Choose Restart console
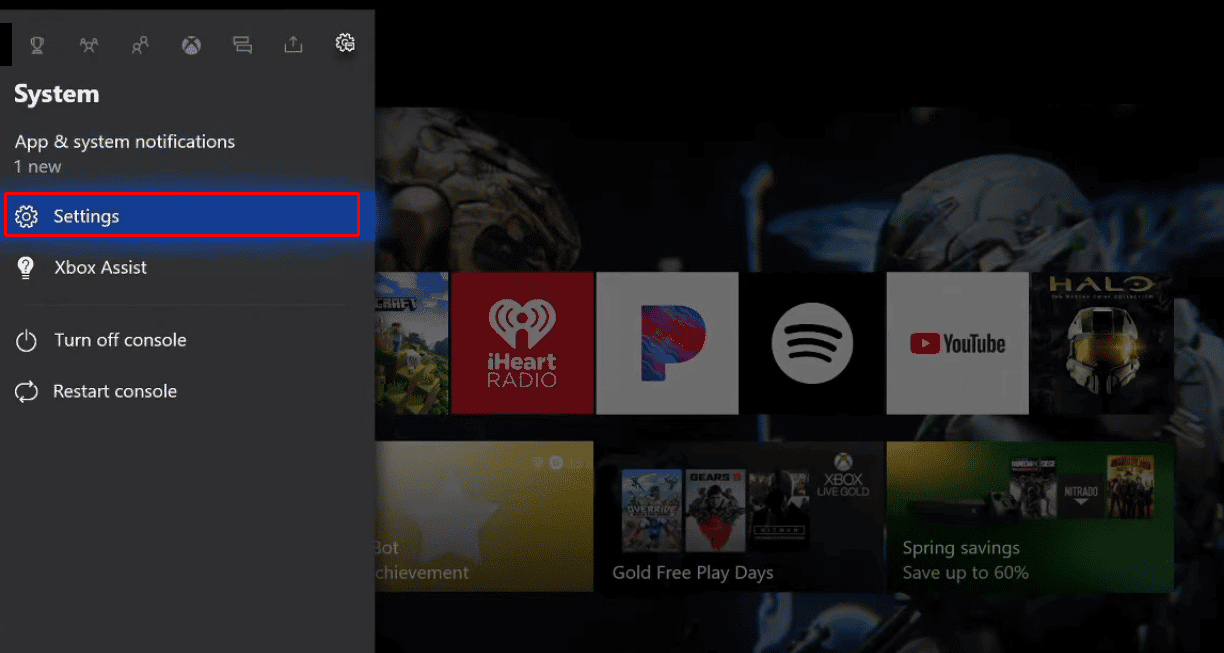The height and width of the screenshot is (653, 1224). click(x=115, y=392)
